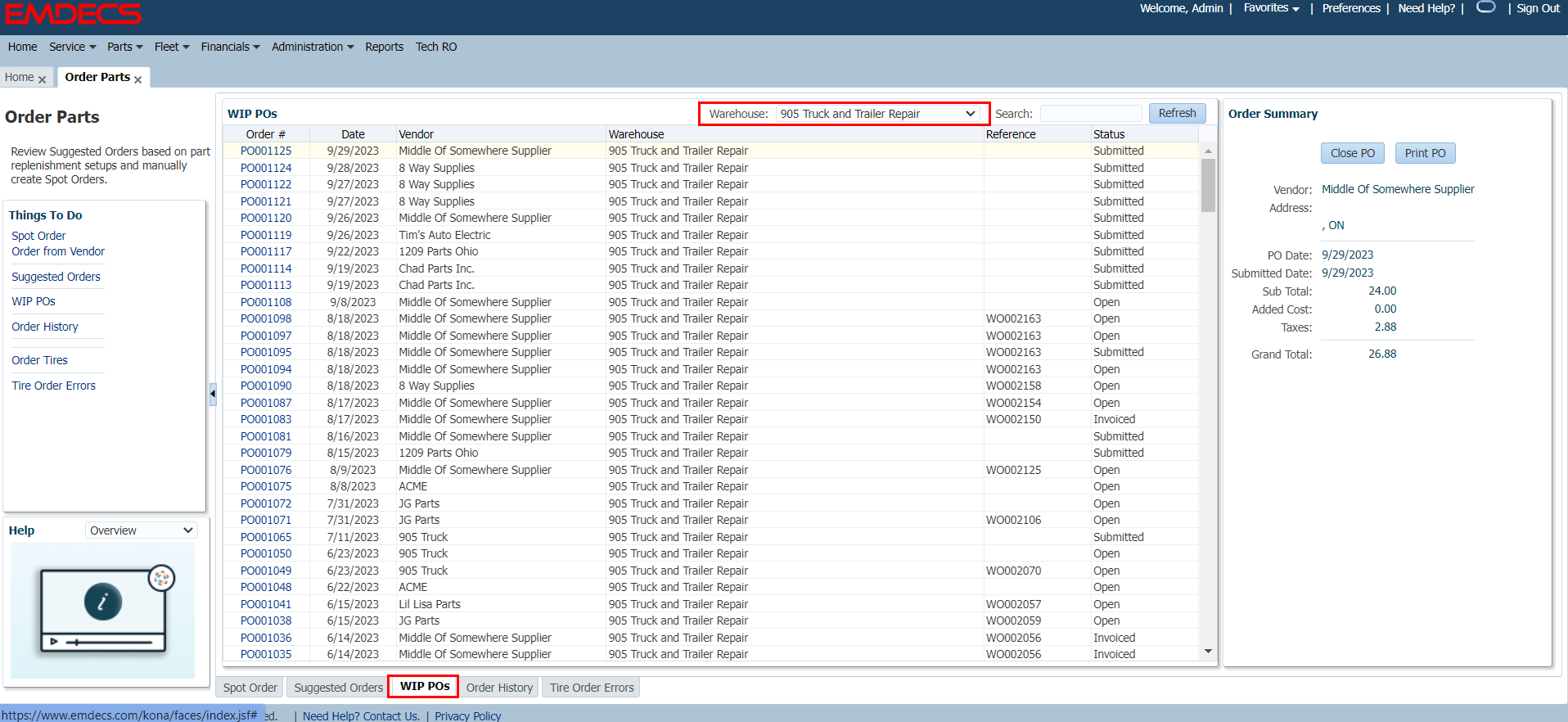The image size is (1568, 722).
Task: Click the WIP POs table scrollbar thumb
Action: click(x=1208, y=186)
